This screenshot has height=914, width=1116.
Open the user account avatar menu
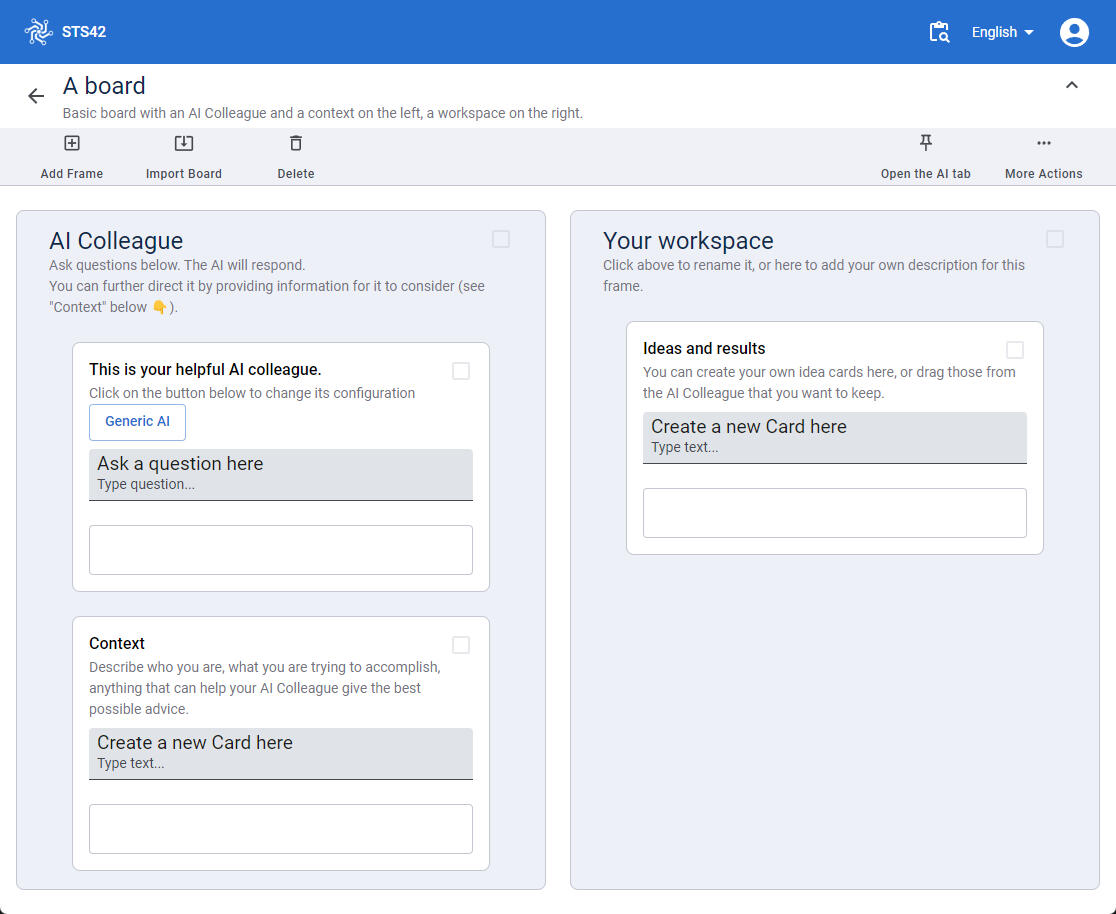click(1074, 32)
